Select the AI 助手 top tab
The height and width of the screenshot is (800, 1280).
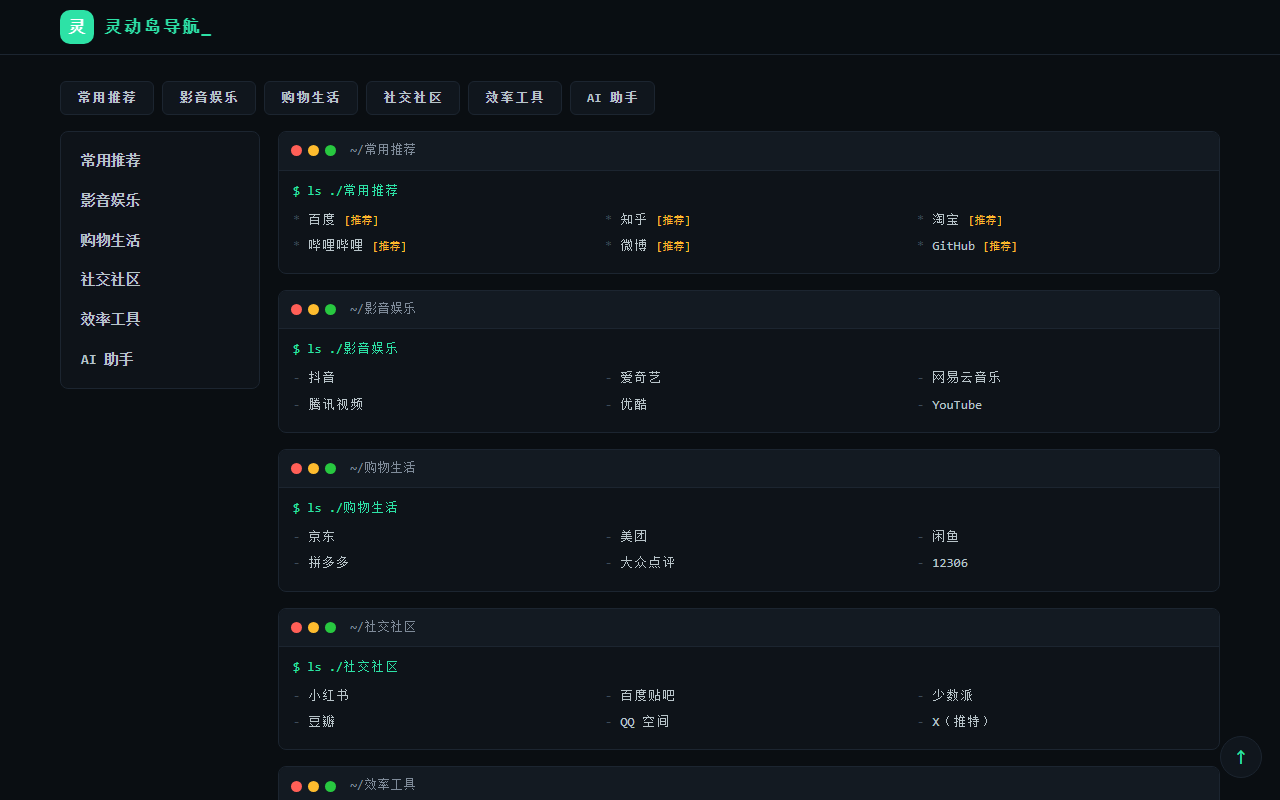[x=612, y=98]
